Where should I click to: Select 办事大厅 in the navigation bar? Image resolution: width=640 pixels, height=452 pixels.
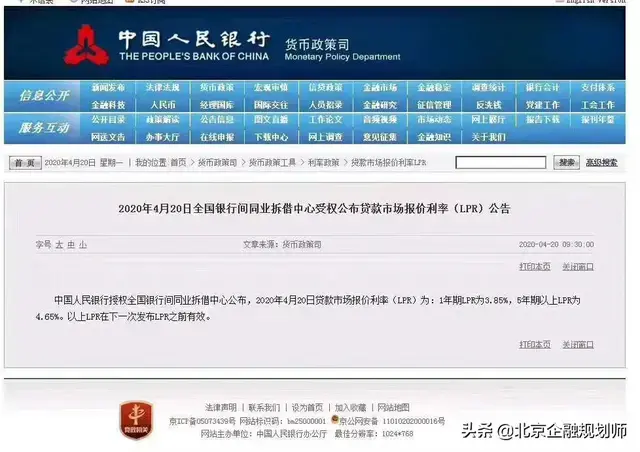pos(162,137)
